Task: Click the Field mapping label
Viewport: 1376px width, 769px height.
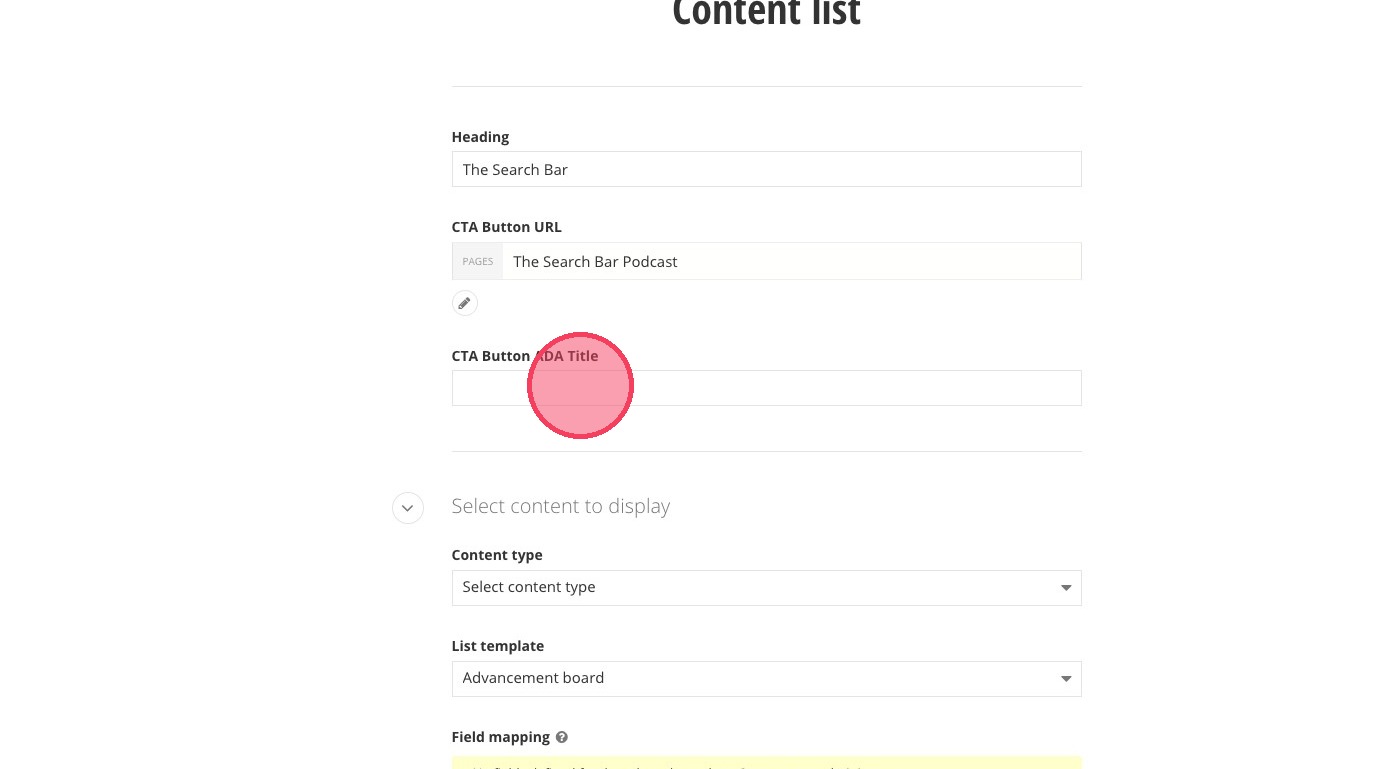Action: [x=500, y=737]
